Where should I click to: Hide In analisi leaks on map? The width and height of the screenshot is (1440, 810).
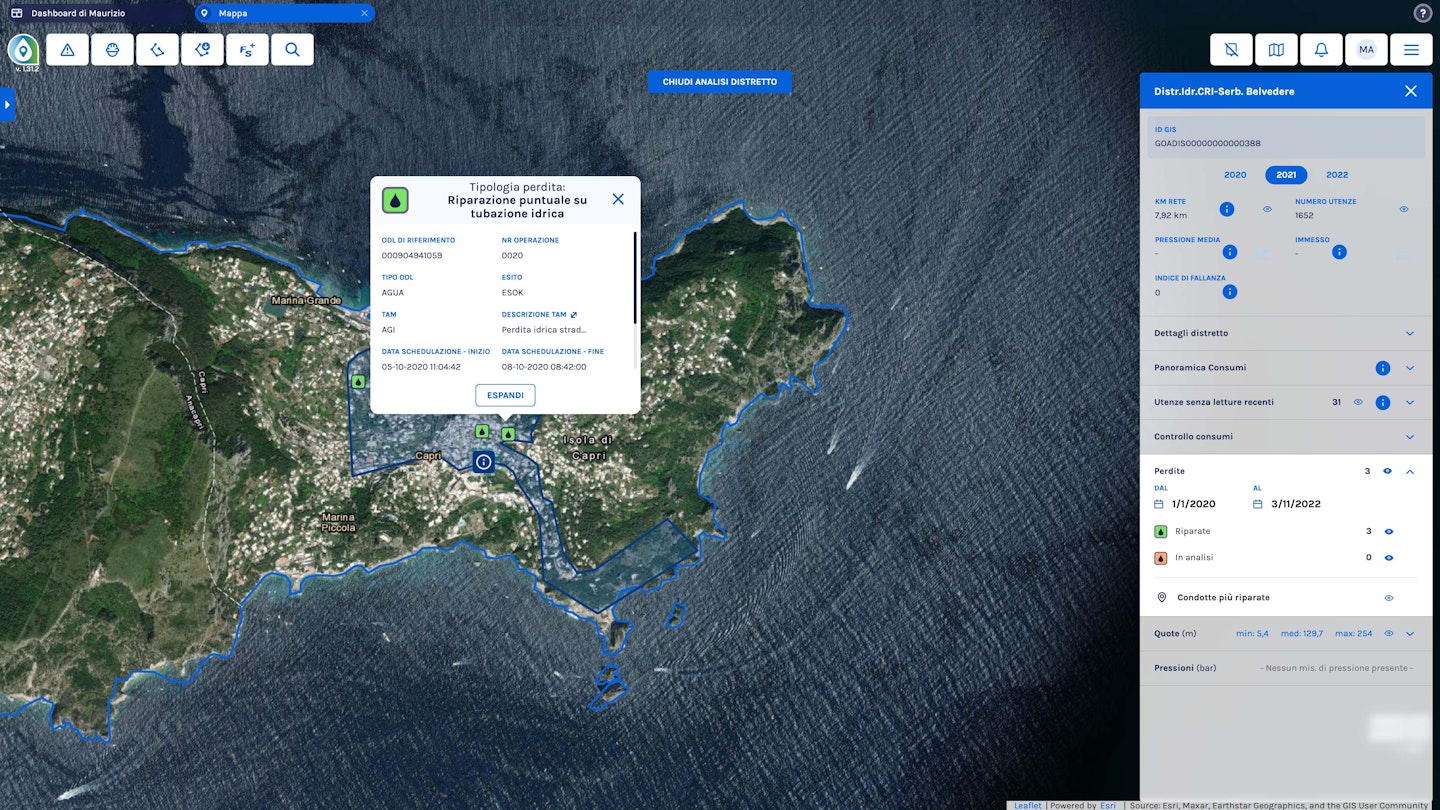click(x=1389, y=558)
